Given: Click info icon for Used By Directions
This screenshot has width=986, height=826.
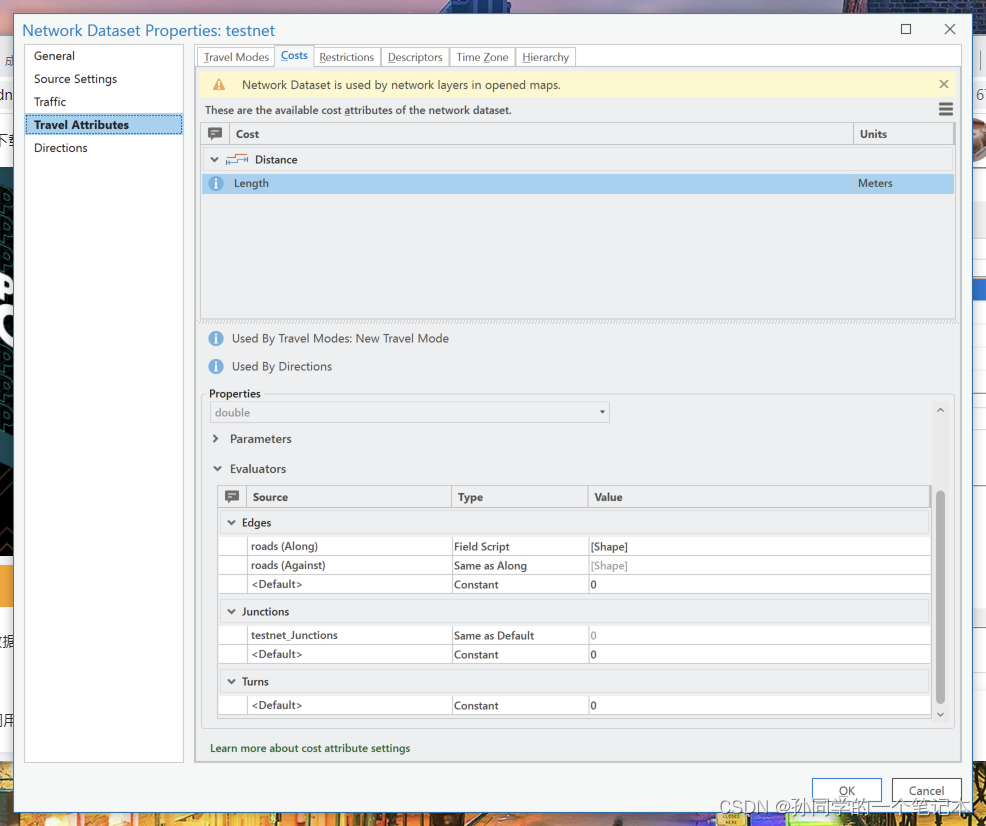Looking at the screenshot, I should click(216, 366).
